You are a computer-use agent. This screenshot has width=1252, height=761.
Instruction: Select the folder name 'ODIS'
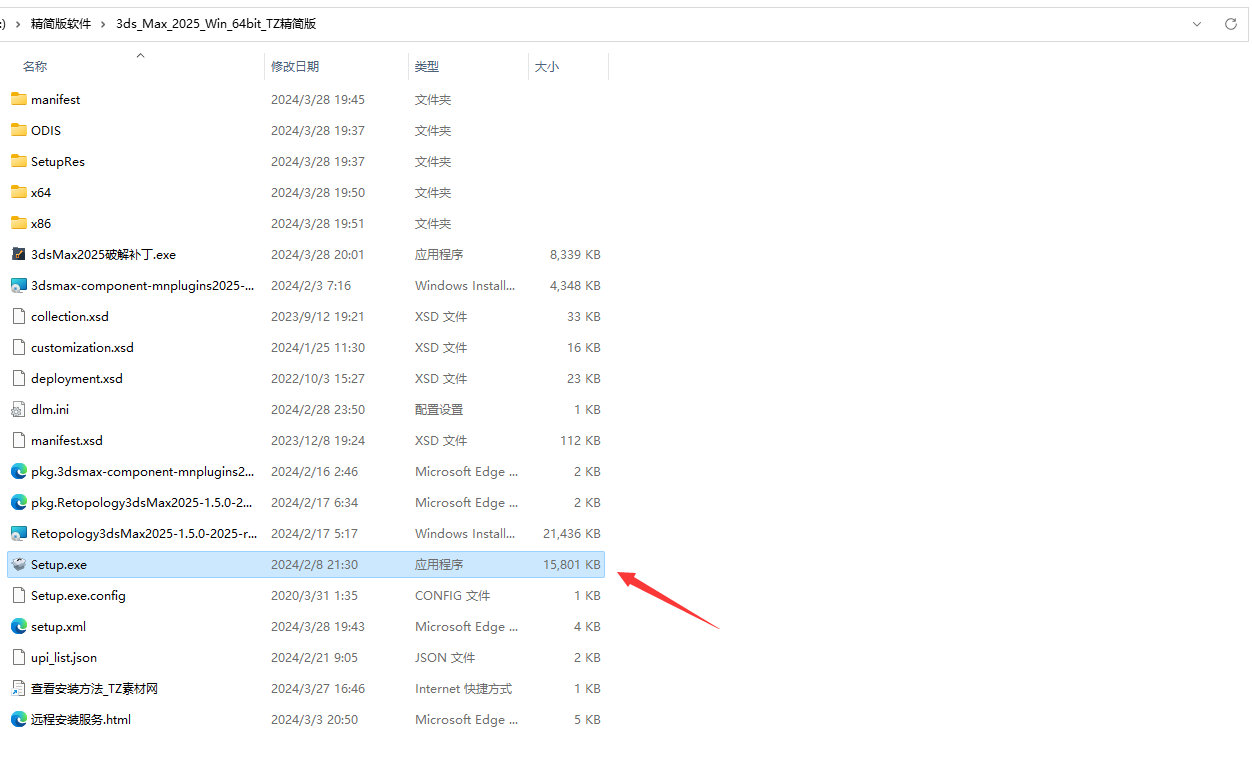[x=46, y=130]
